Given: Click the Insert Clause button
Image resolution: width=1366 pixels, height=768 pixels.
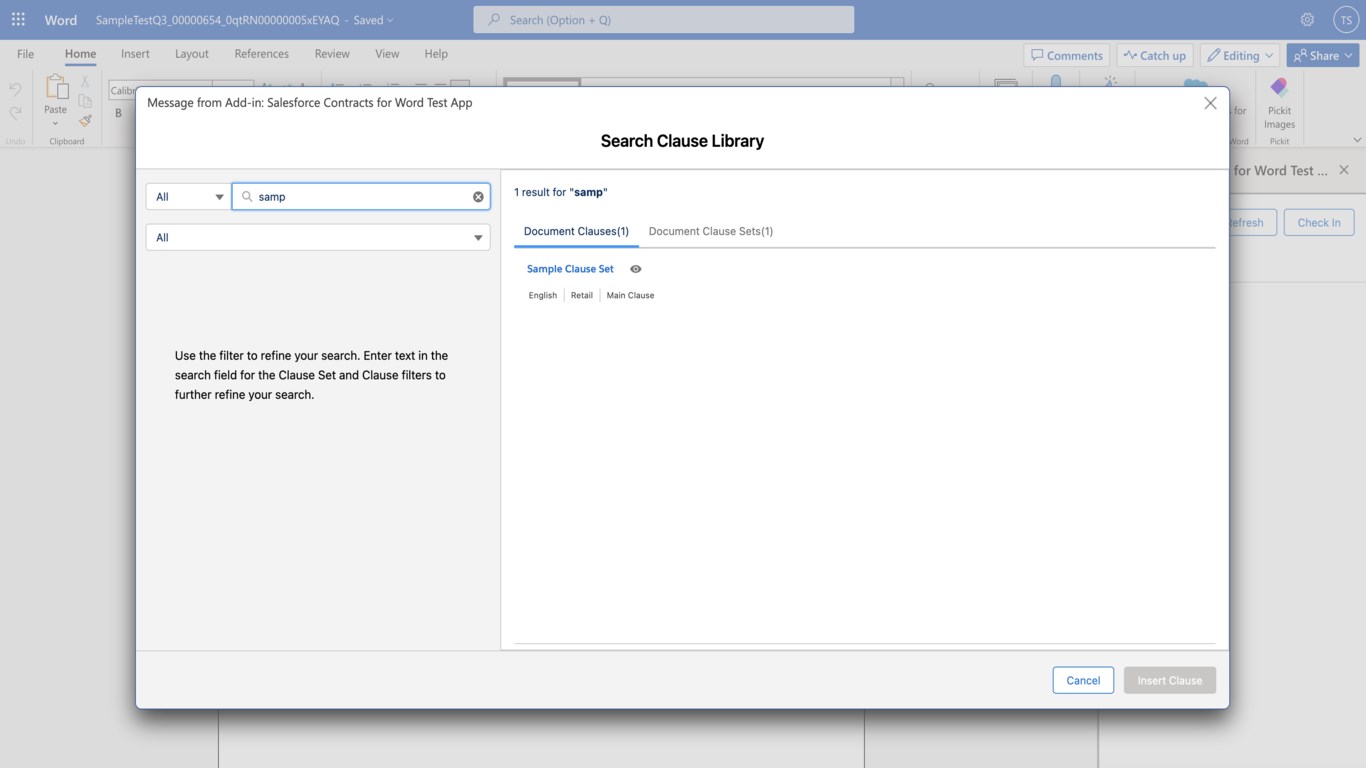Looking at the screenshot, I should pos(1170,680).
